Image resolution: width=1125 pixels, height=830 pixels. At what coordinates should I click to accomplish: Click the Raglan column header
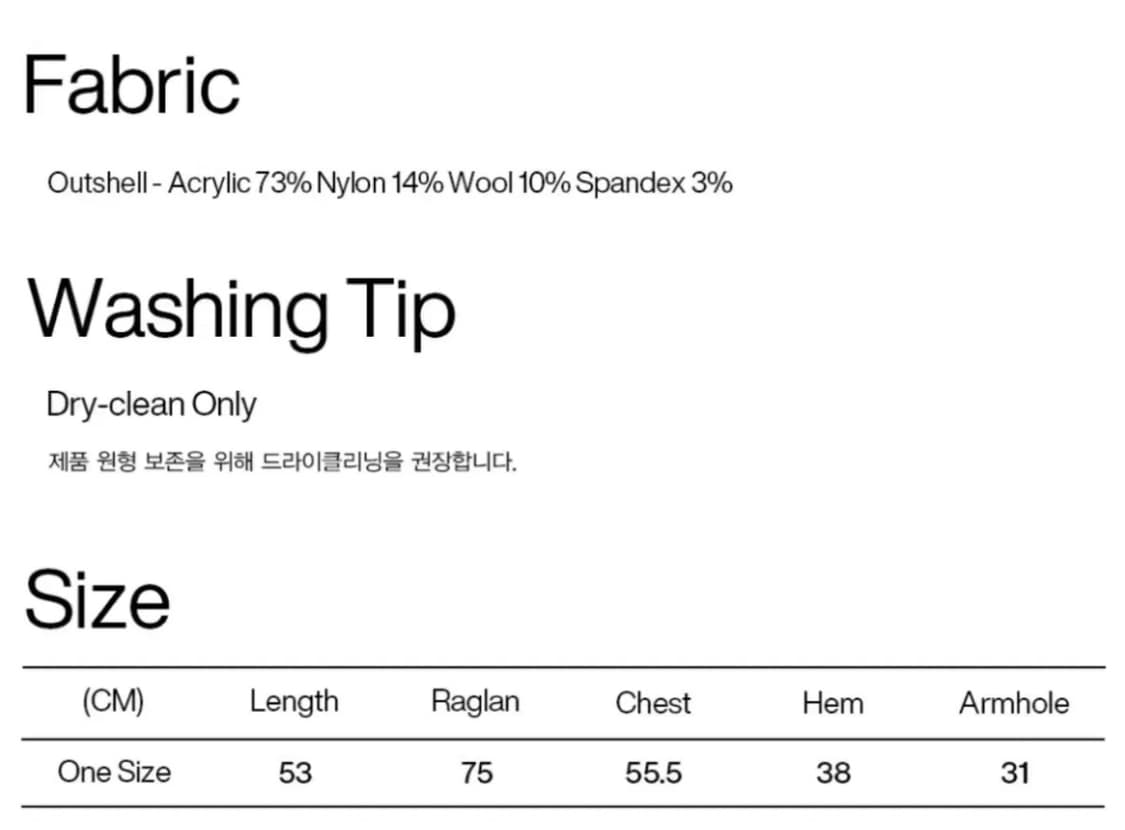(475, 702)
